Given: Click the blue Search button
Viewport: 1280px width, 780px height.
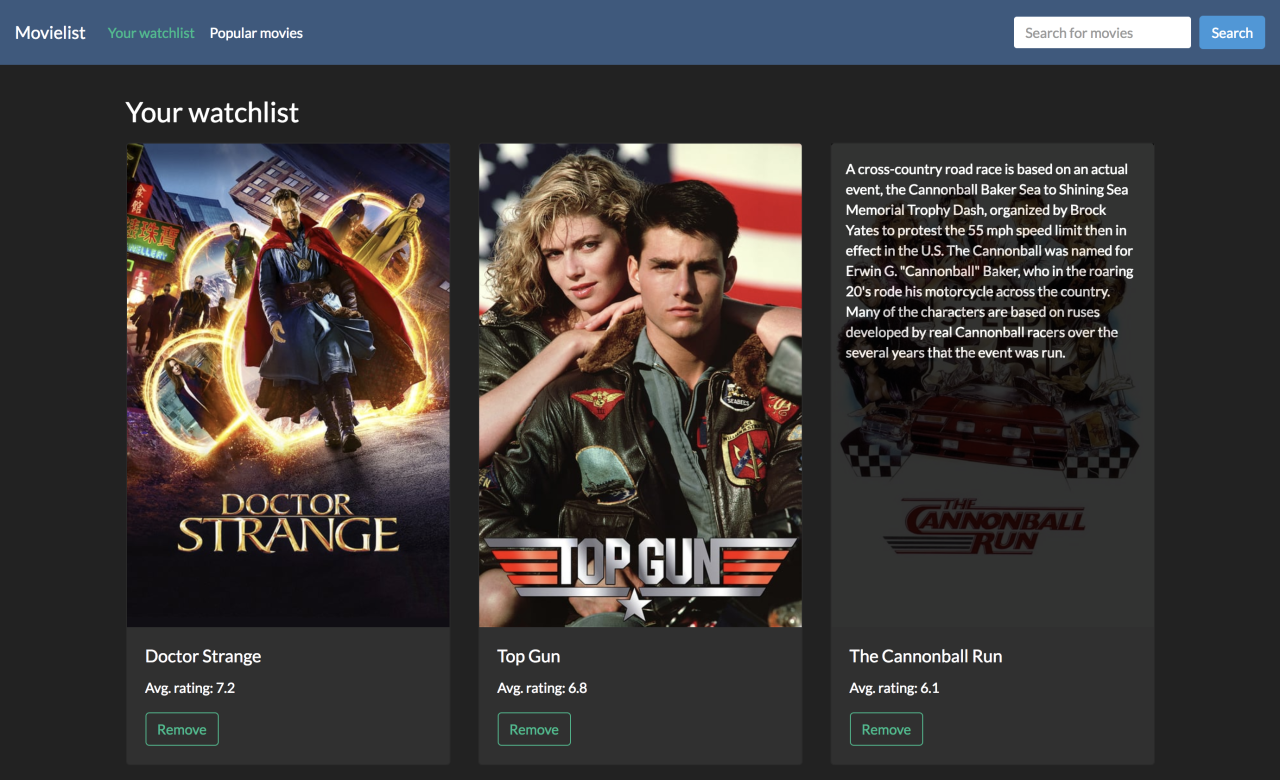Looking at the screenshot, I should [x=1232, y=33].
